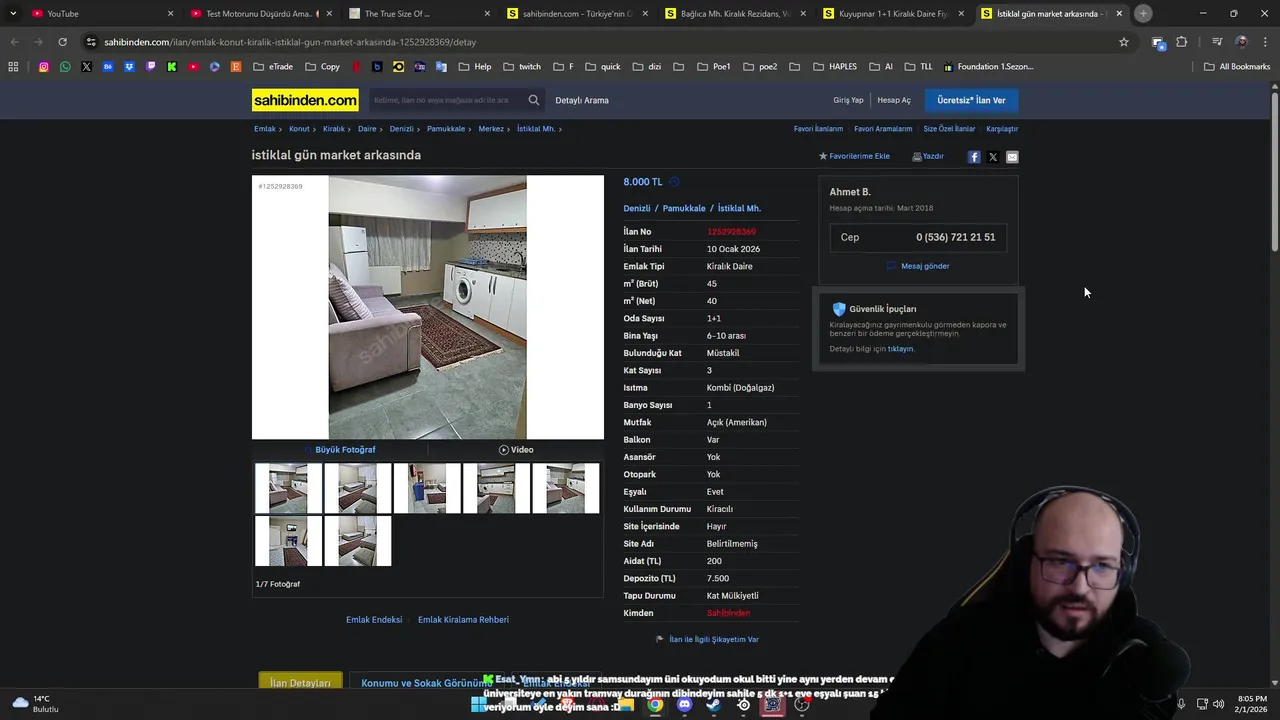The image size is (1280, 720).
Task: Open the Dropbox bookmark icon
Action: coord(129,67)
